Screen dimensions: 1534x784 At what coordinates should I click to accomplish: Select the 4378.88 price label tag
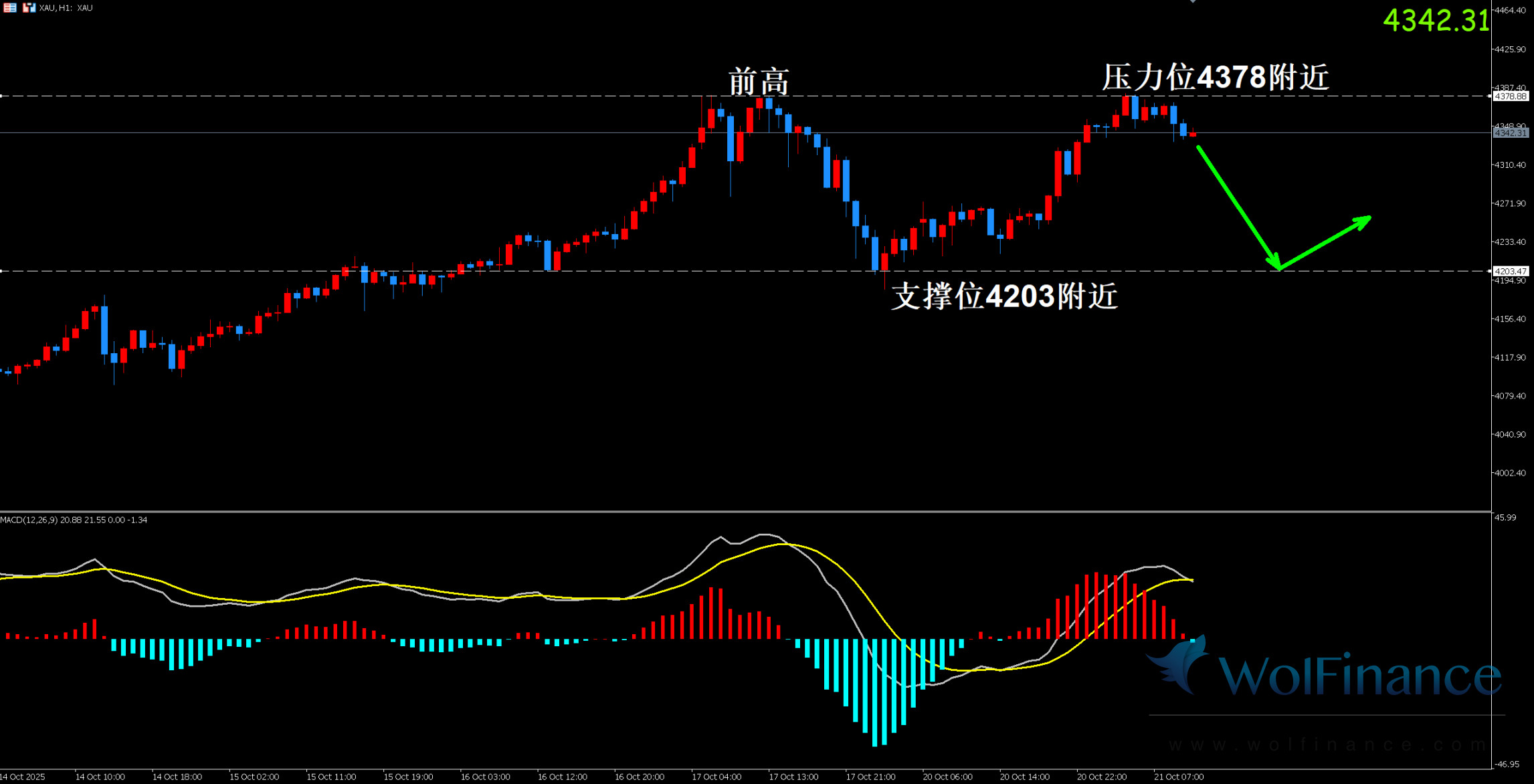[x=1511, y=96]
